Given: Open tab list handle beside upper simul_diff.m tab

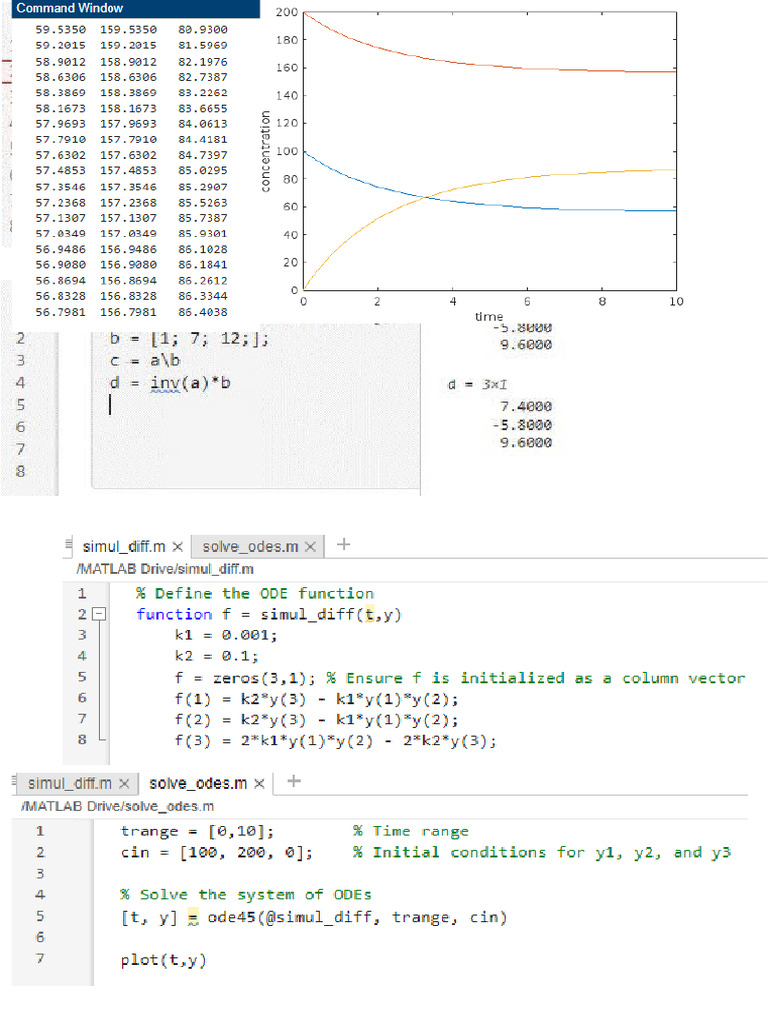Looking at the screenshot, I should [69, 544].
